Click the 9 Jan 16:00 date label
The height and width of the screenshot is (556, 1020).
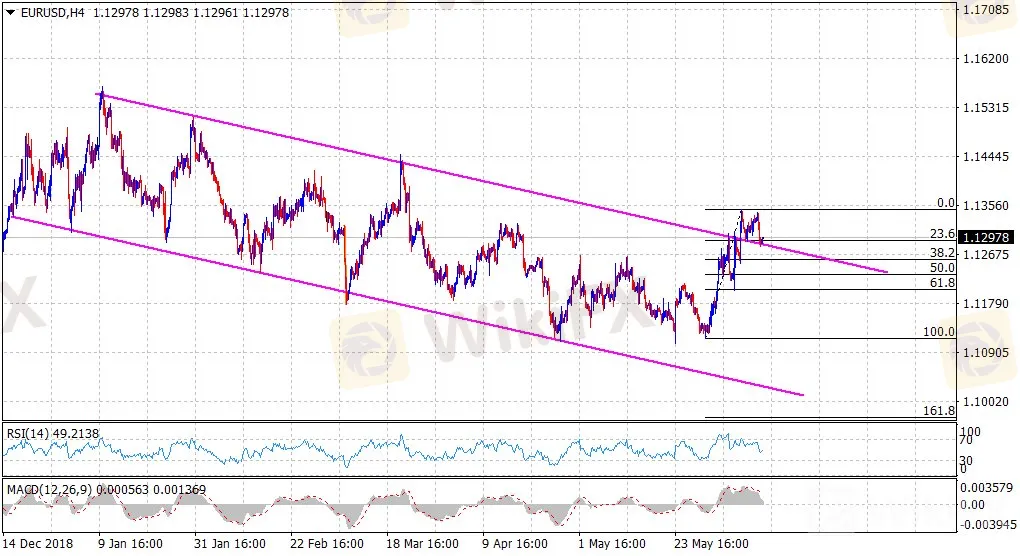pyautogui.click(x=130, y=544)
